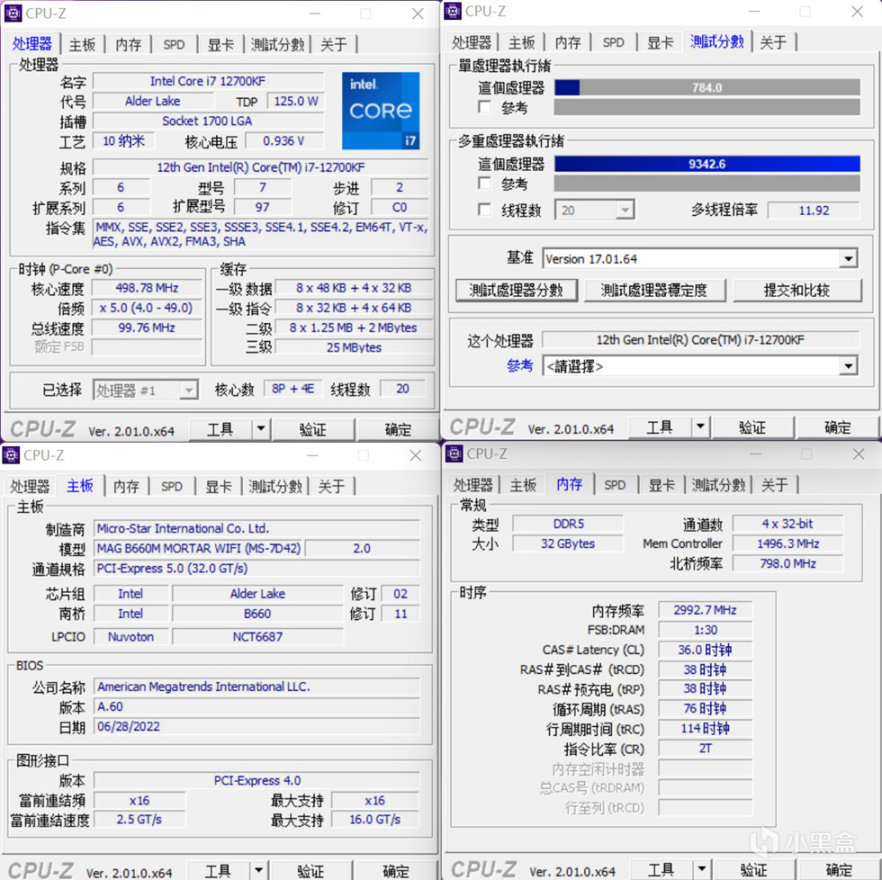Screen dimensions: 882x880
Task: Click LPCIO value NCT6687
Action: coord(258,636)
